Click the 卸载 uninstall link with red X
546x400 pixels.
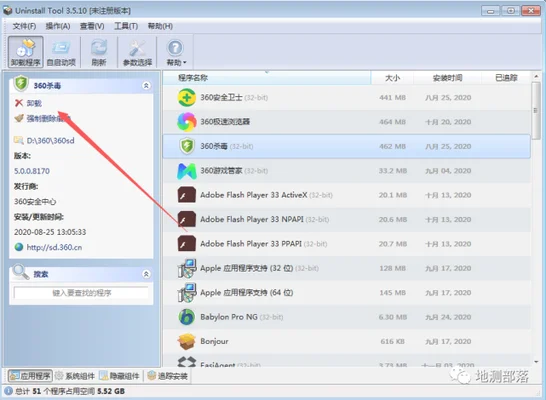tap(28, 103)
